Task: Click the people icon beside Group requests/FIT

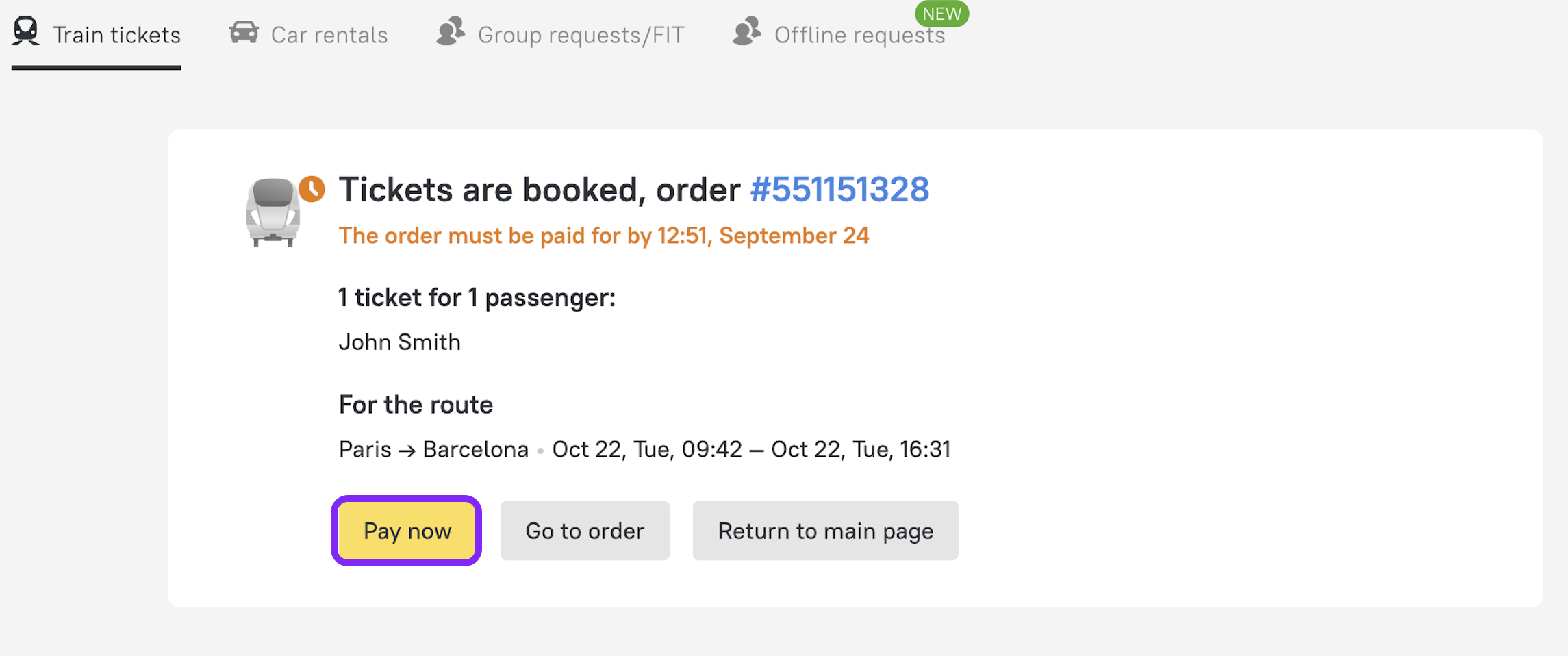Action: click(451, 31)
